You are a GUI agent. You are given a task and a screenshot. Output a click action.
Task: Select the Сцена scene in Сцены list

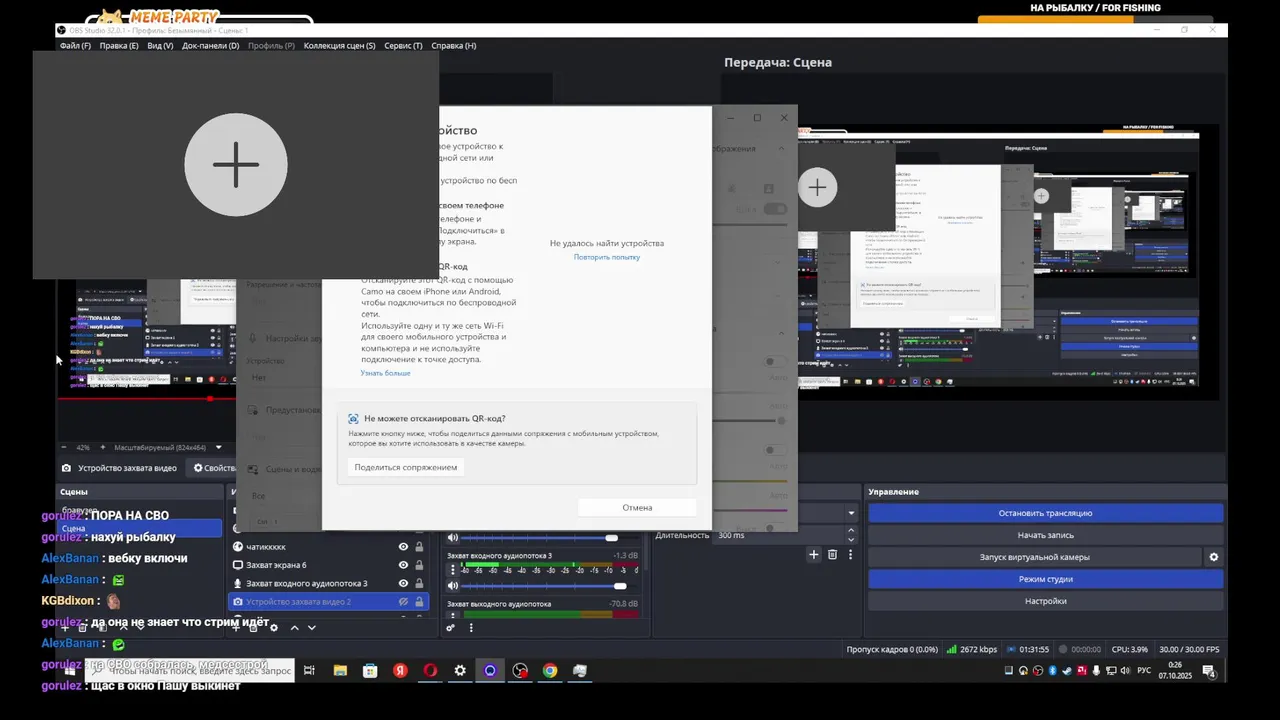(139, 528)
